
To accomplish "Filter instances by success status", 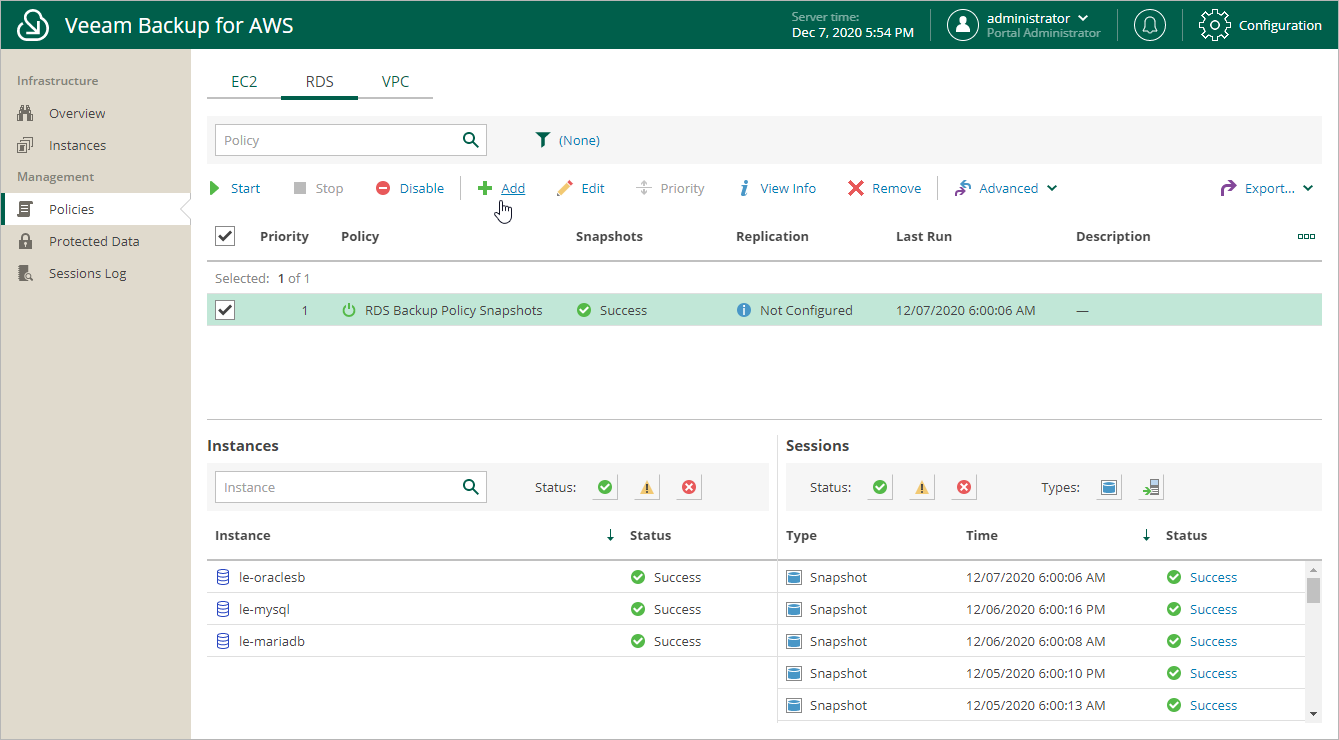I will click(605, 487).
